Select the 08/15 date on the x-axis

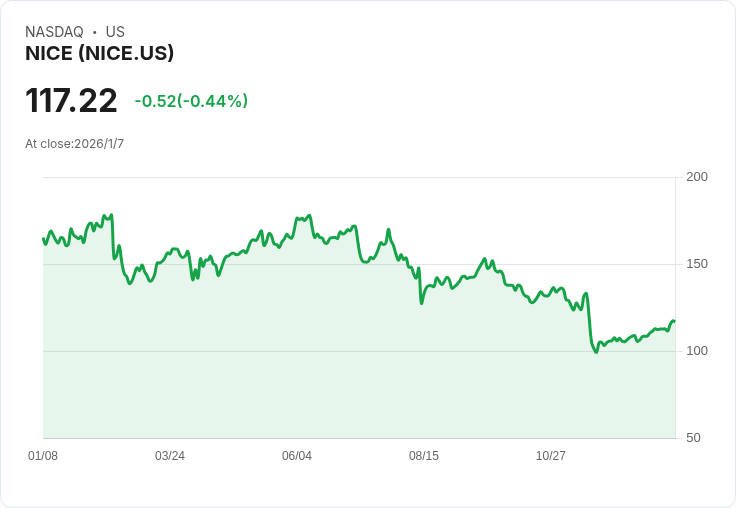coord(424,456)
